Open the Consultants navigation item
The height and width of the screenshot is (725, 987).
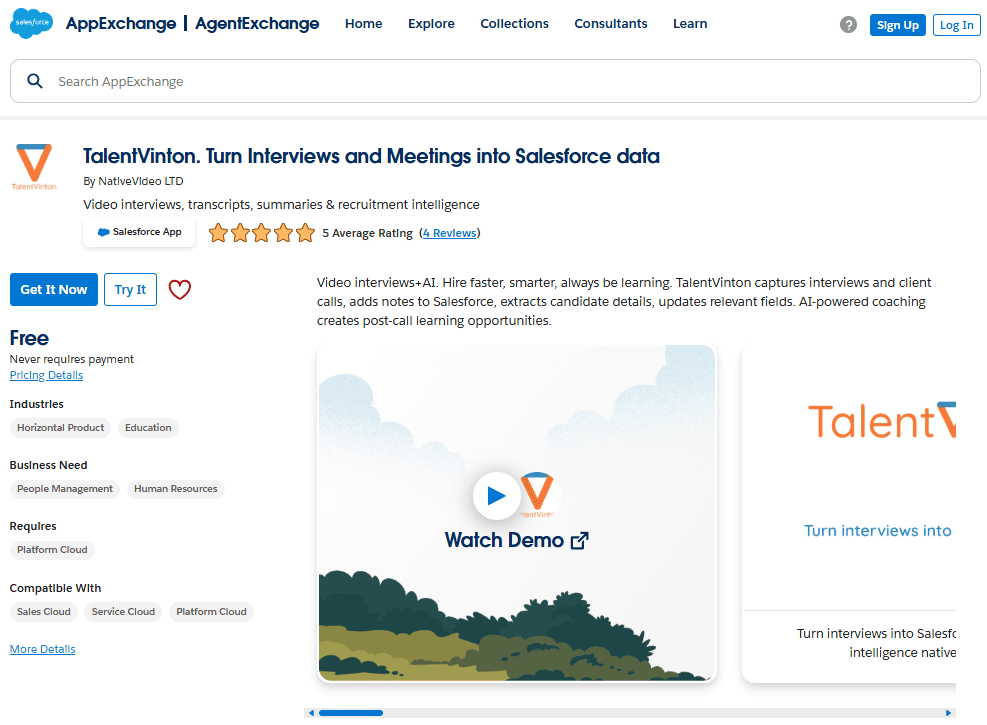tap(611, 24)
